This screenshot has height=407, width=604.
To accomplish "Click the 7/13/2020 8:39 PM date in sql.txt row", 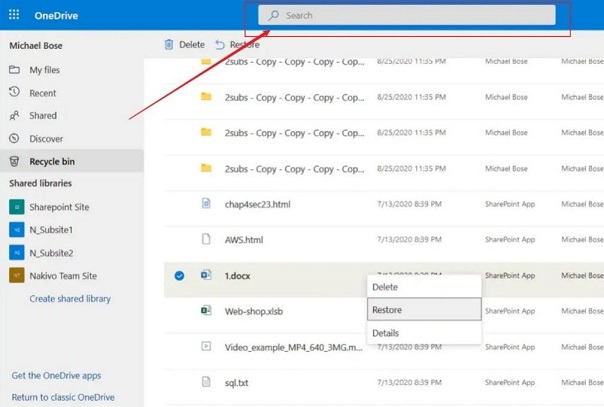I will pyautogui.click(x=409, y=382).
